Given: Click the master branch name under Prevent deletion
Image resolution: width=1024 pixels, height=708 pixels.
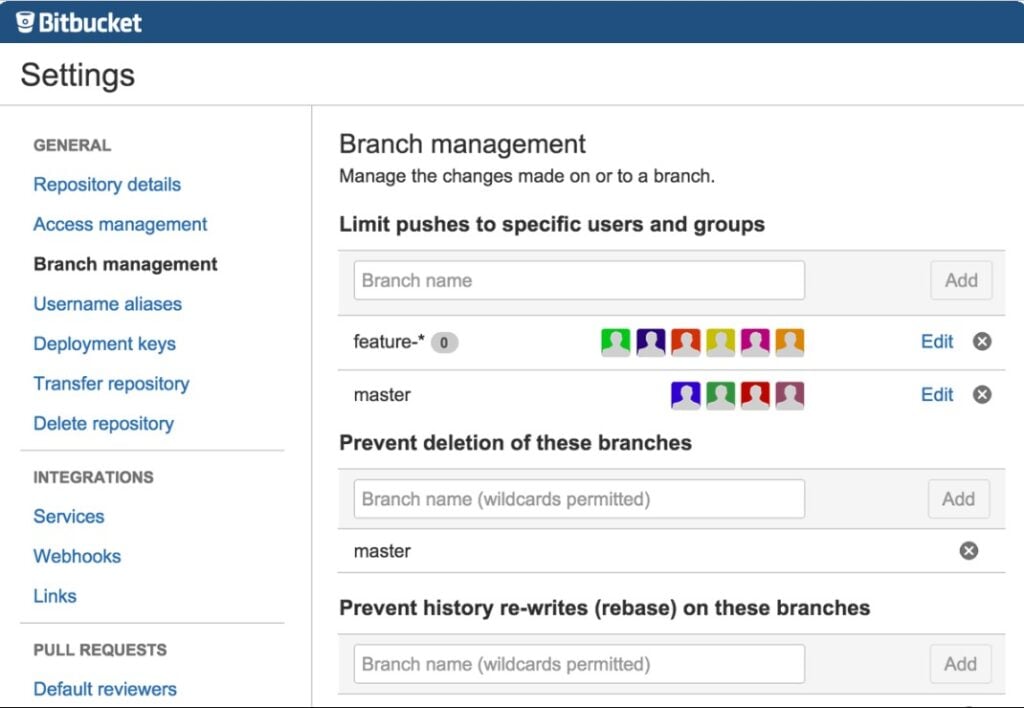Looking at the screenshot, I should [382, 551].
